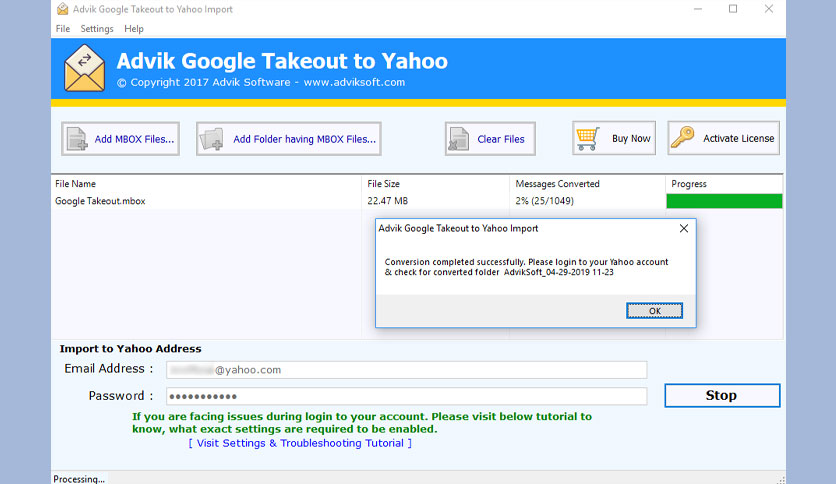
Task: Open the Settings menu
Action: (x=97, y=29)
